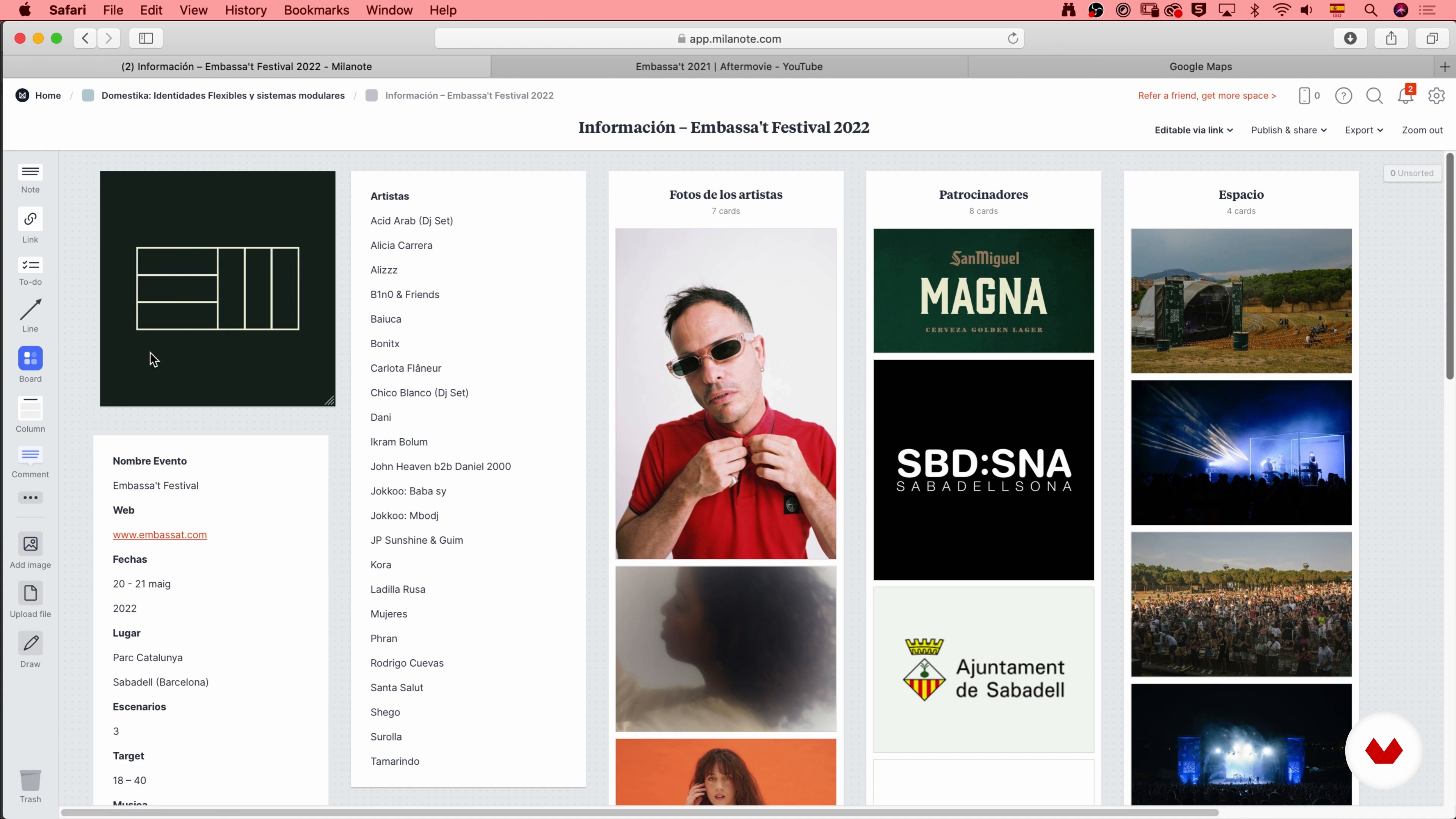
Task: Open Safari downloads icon
Action: click(1350, 38)
